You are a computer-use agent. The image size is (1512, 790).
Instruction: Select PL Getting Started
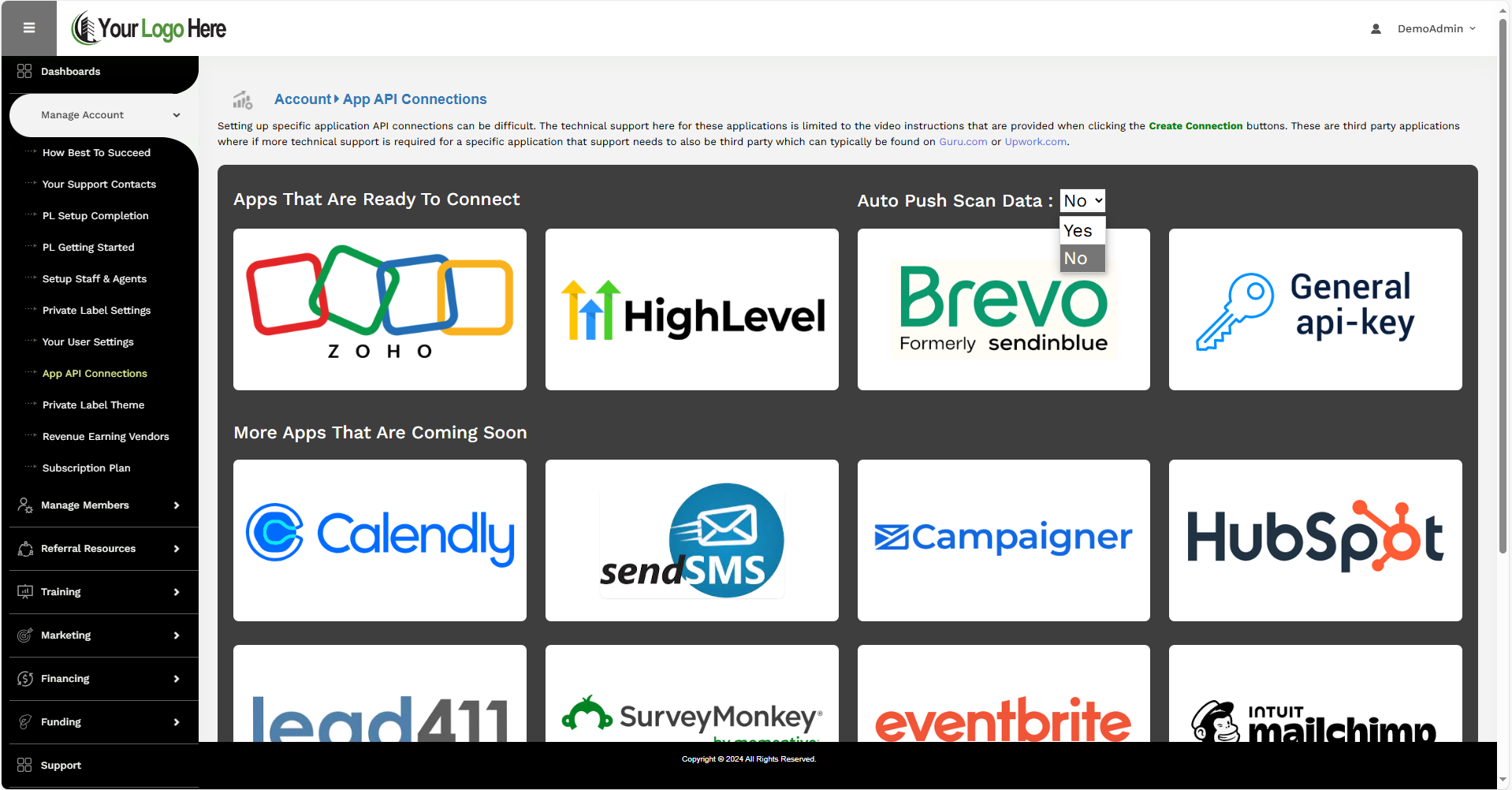pyautogui.click(x=88, y=248)
